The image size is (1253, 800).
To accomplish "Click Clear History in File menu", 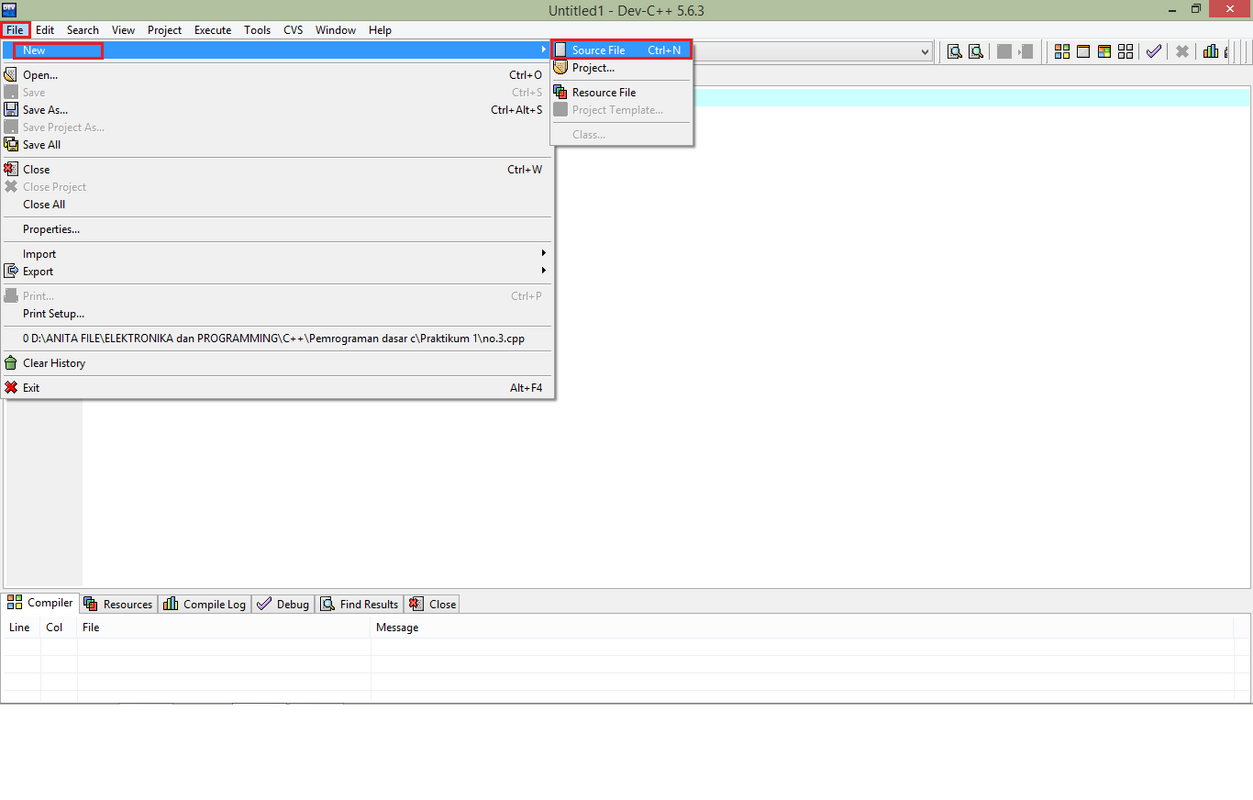I will 54,363.
